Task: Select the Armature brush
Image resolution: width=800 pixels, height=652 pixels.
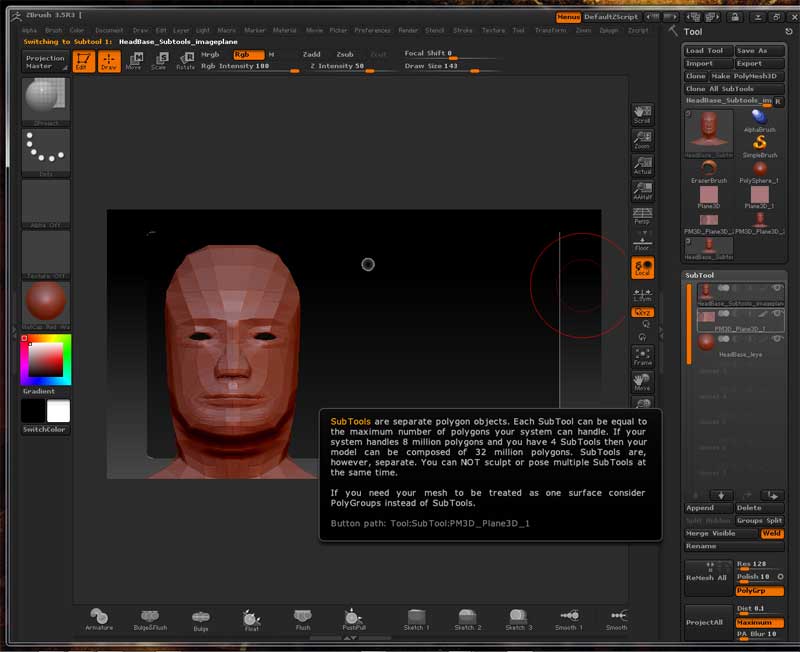Action: tap(99, 619)
